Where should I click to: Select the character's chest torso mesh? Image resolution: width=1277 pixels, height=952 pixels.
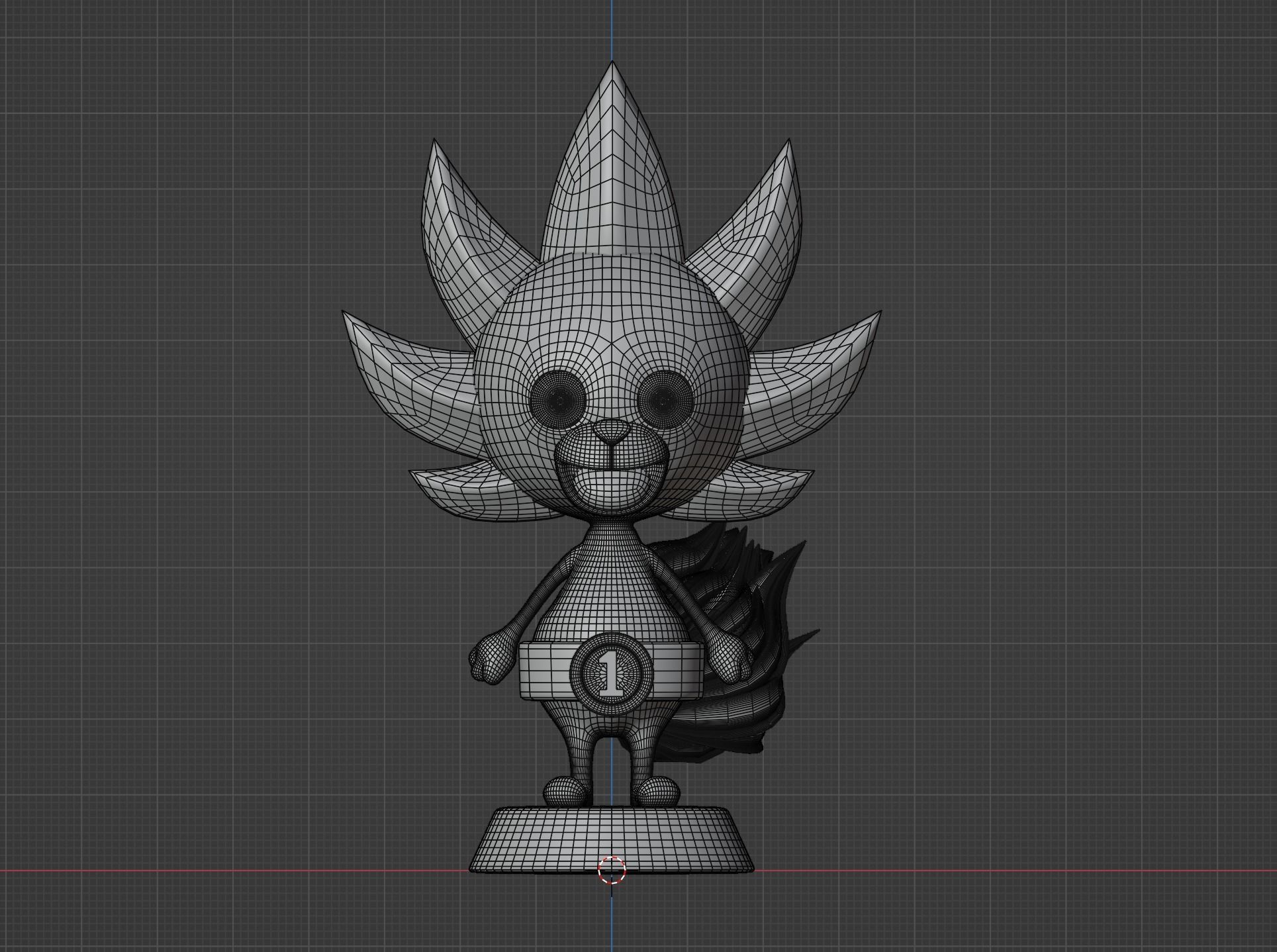click(610, 583)
